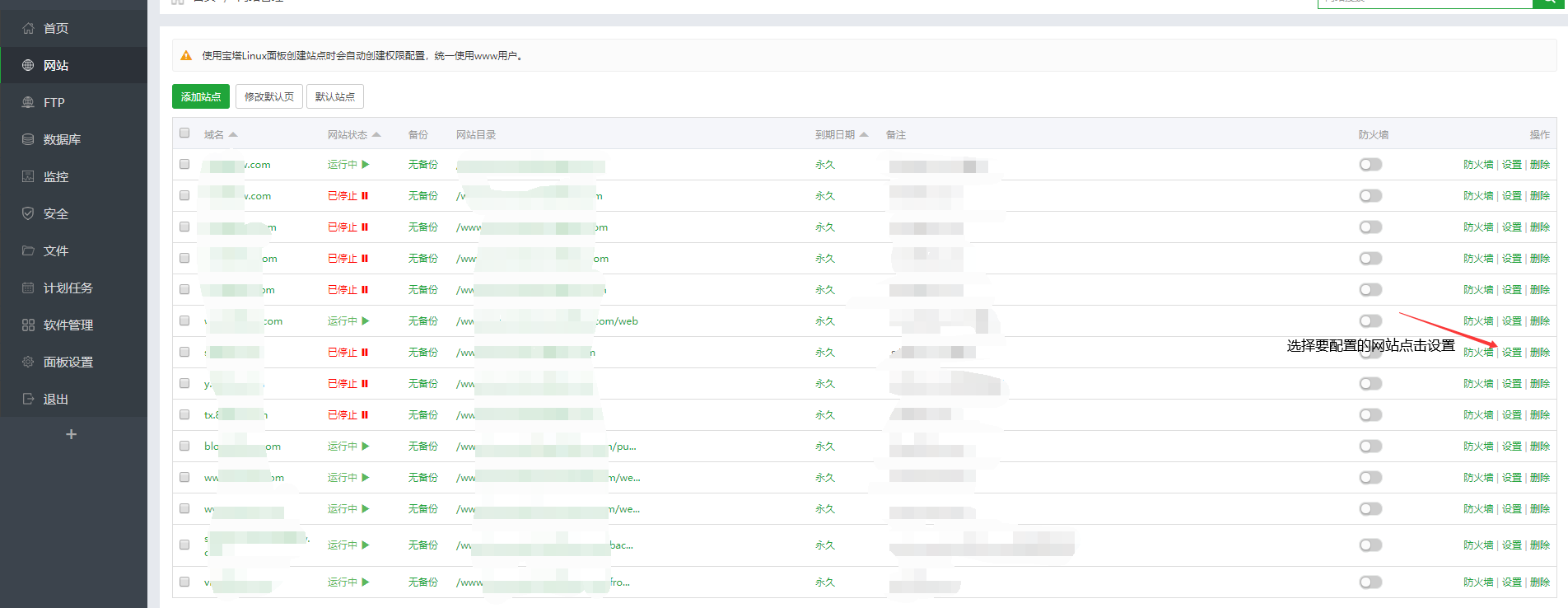The height and width of the screenshot is (608, 1568).
Task: Sort by 网站状态 column arrow
Action: tap(376, 134)
